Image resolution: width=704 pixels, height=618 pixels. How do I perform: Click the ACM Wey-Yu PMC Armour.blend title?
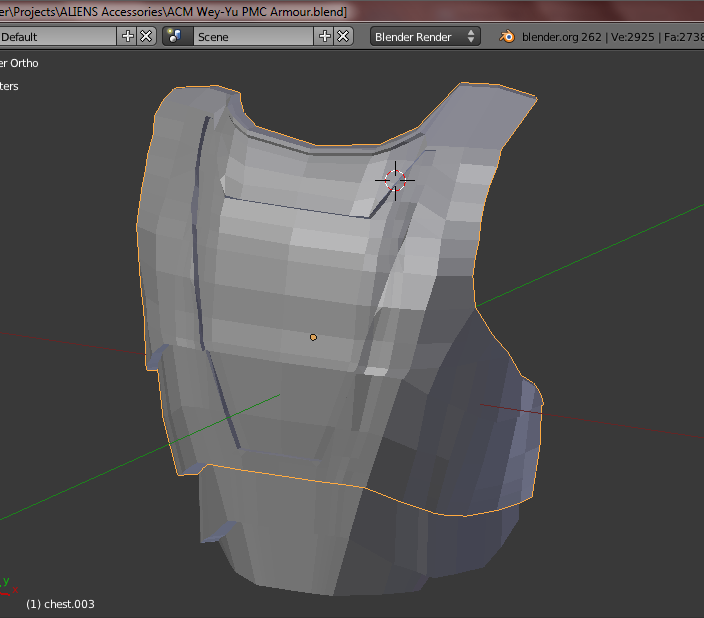(257, 12)
